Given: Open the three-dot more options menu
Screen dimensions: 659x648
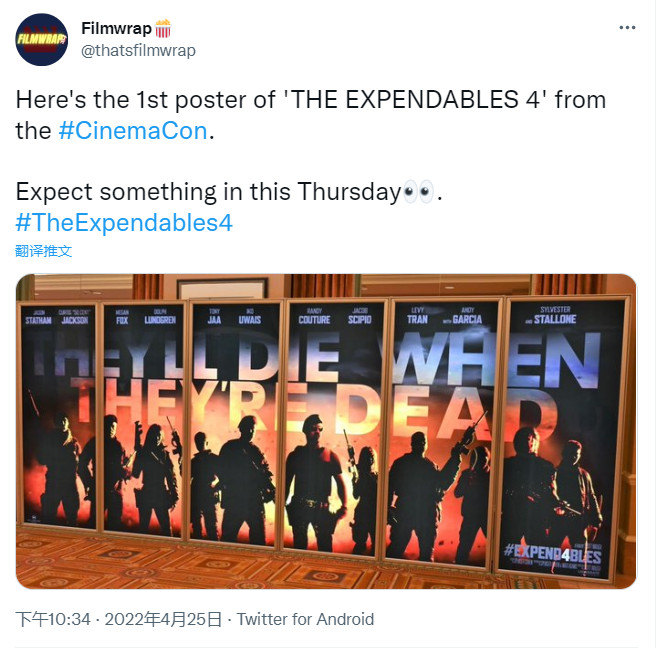Looking at the screenshot, I should click(x=627, y=28).
